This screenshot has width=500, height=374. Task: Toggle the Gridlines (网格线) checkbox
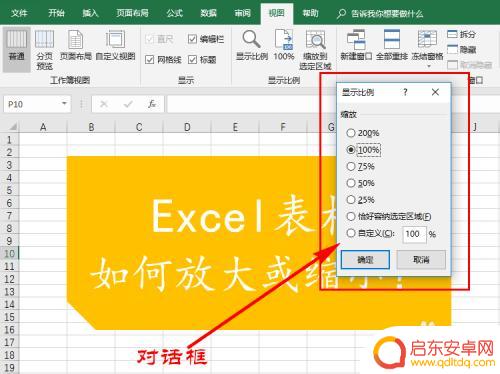click(150, 60)
